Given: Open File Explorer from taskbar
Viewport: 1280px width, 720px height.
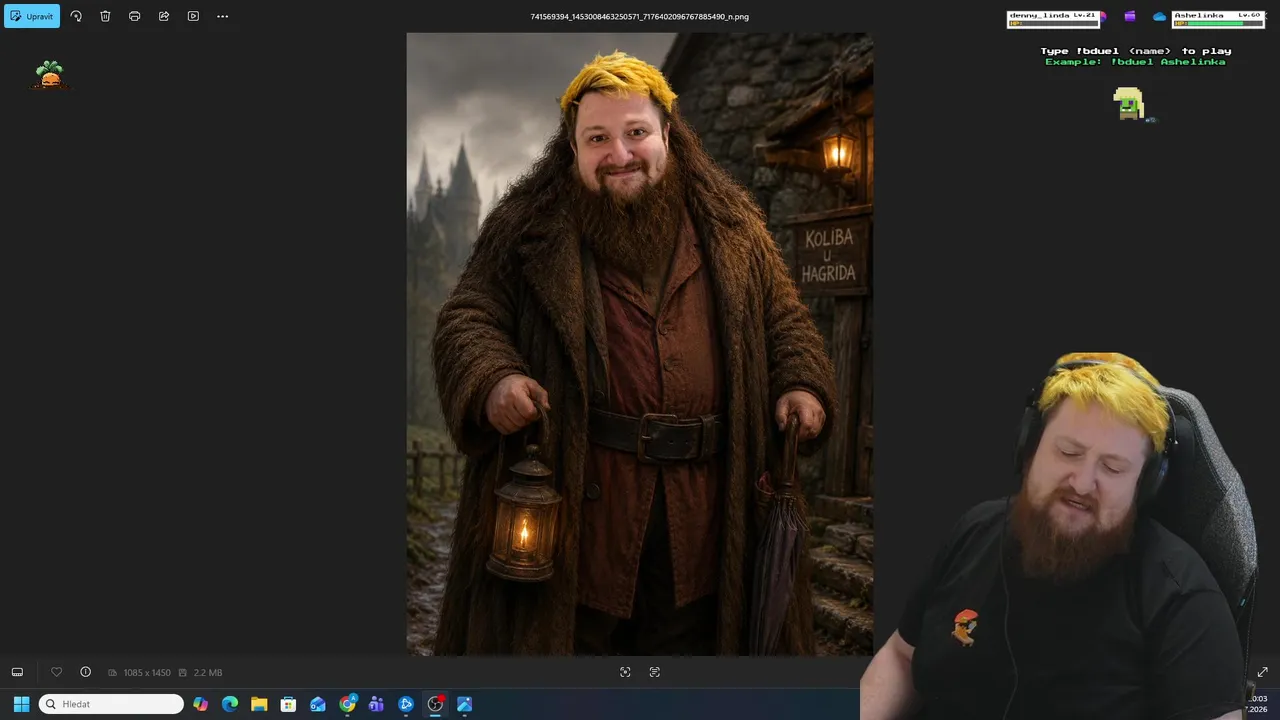Looking at the screenshot, I should [259, 704].
